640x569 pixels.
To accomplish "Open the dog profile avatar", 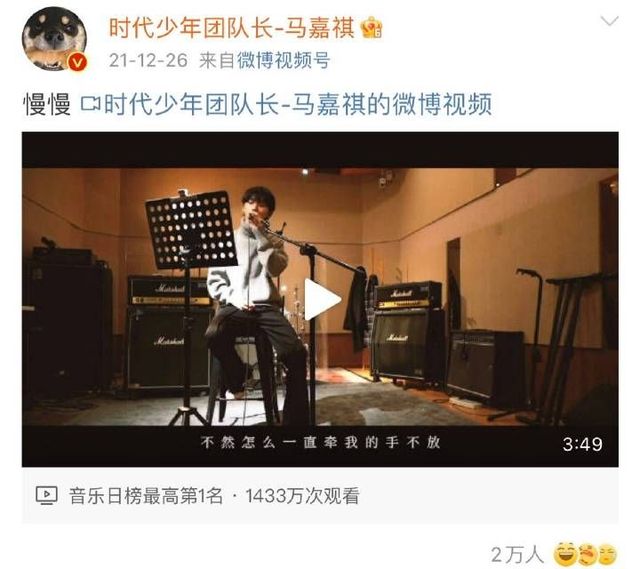I will tap(54, 39).
